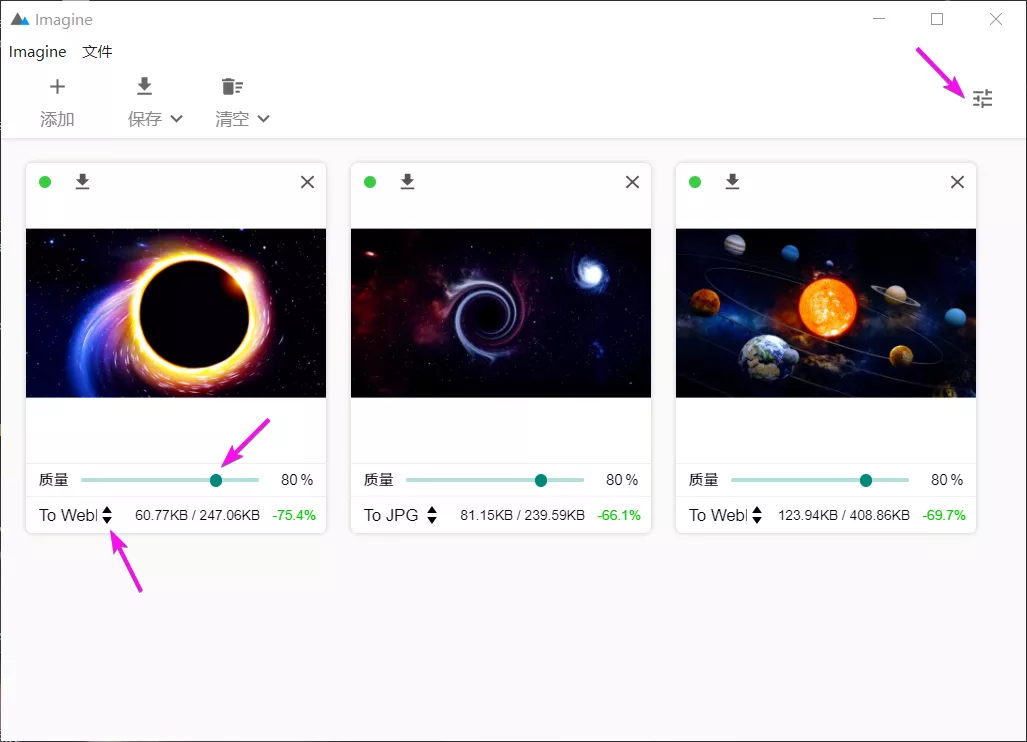Click the Add (添加) plus icon
Viewport: 1027px width, 742px height.
[x=57, y=87]
